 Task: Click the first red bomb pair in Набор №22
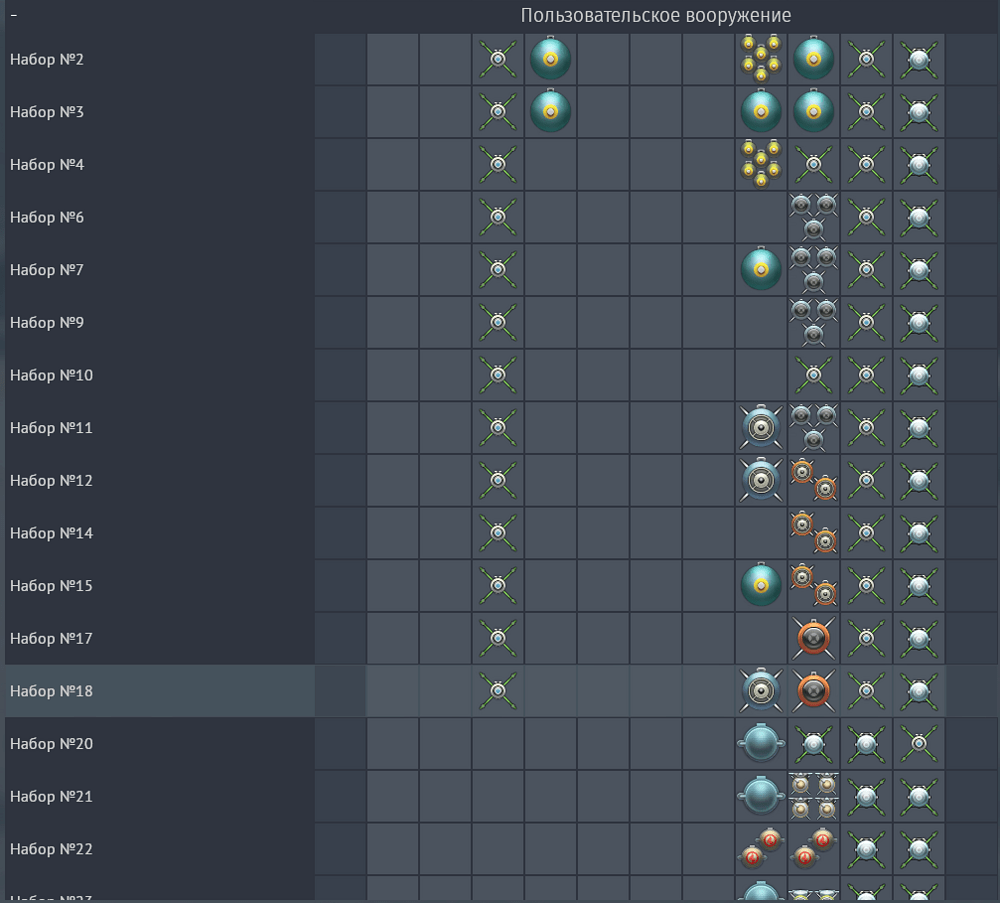pos(761,849)
